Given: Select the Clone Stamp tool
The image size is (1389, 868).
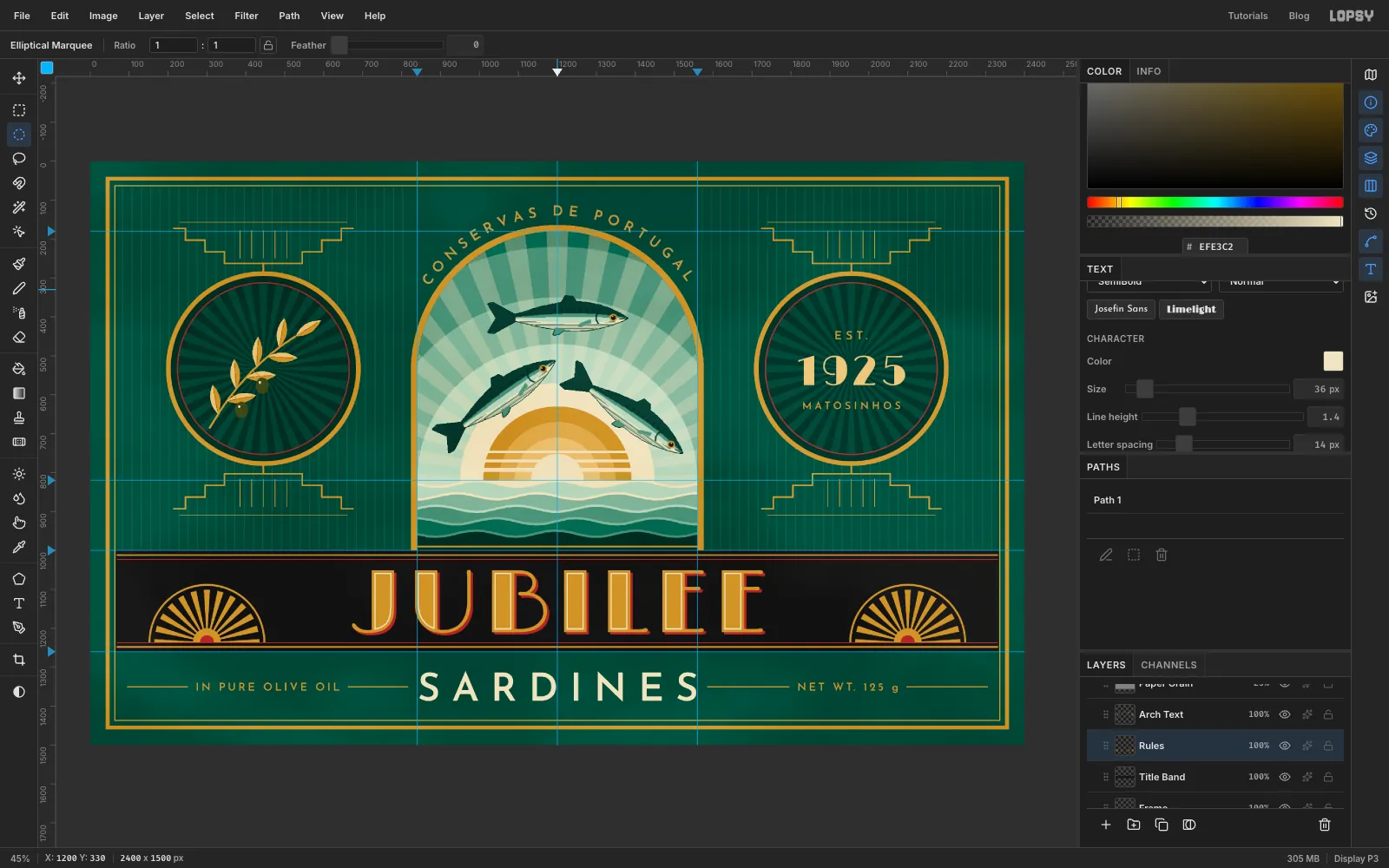Looking at the screenshot, I should (x=19, y=418).
